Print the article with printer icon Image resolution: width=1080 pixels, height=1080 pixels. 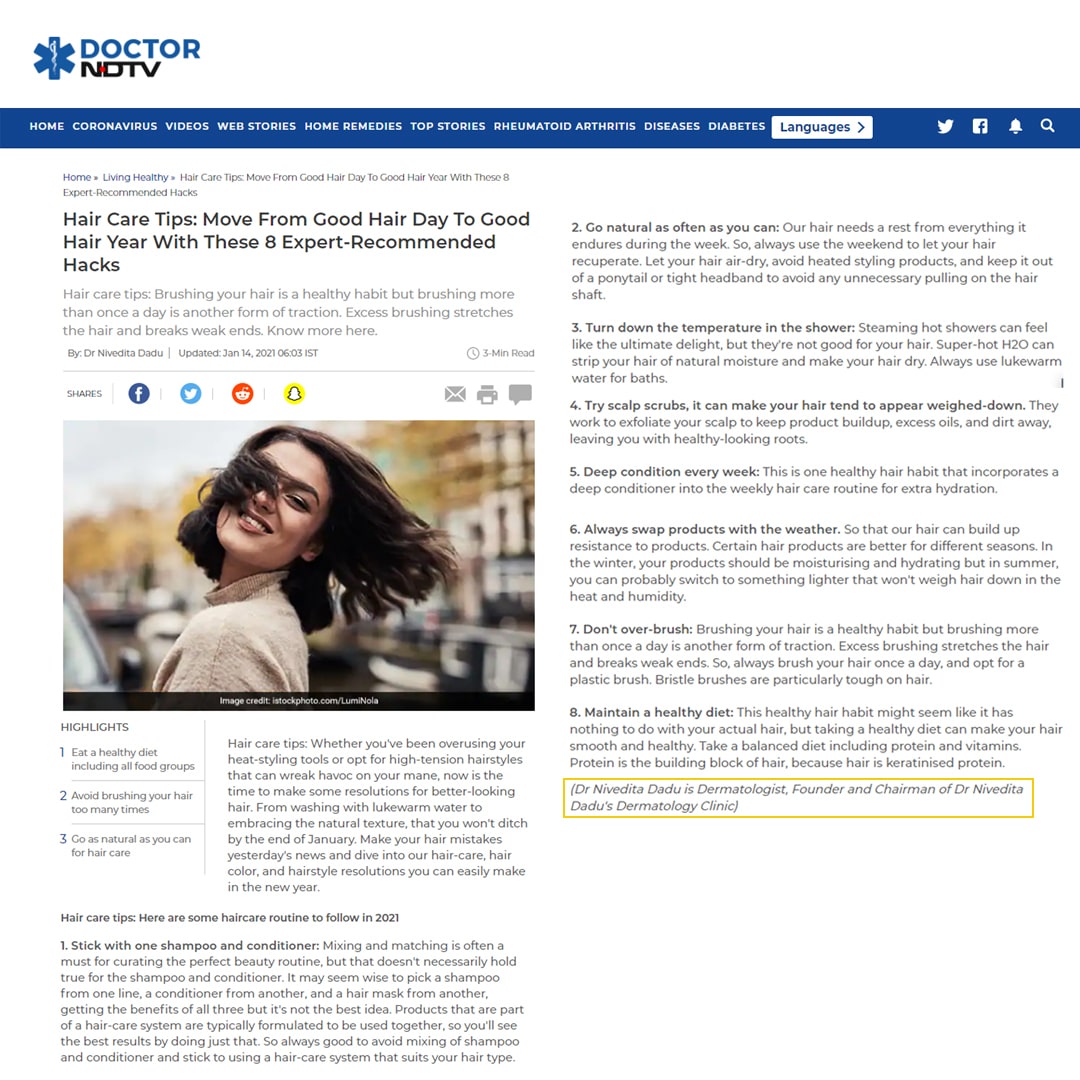[x=487, y=395]
